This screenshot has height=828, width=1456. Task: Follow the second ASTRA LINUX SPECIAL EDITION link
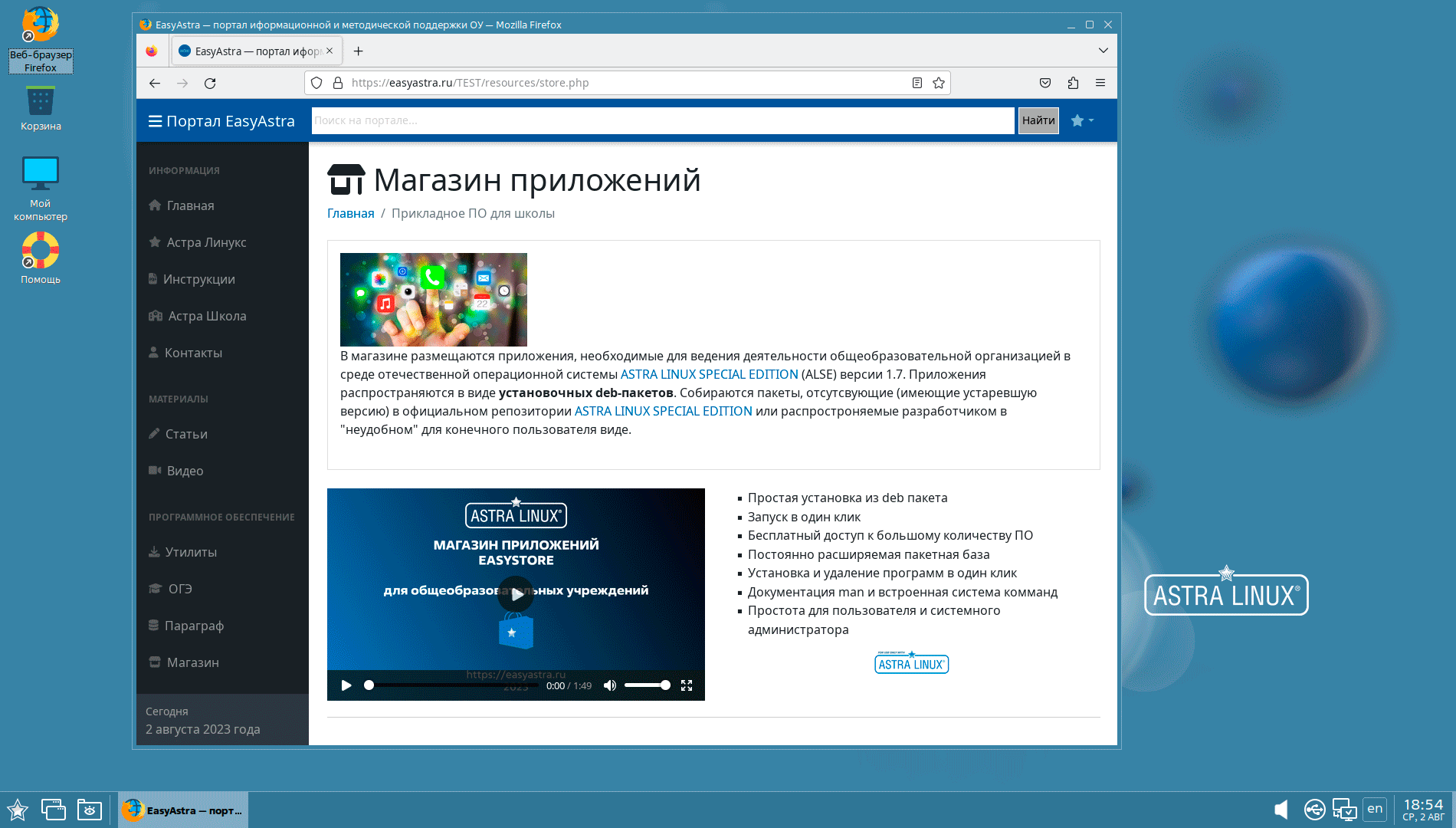(x=664, y=411)
